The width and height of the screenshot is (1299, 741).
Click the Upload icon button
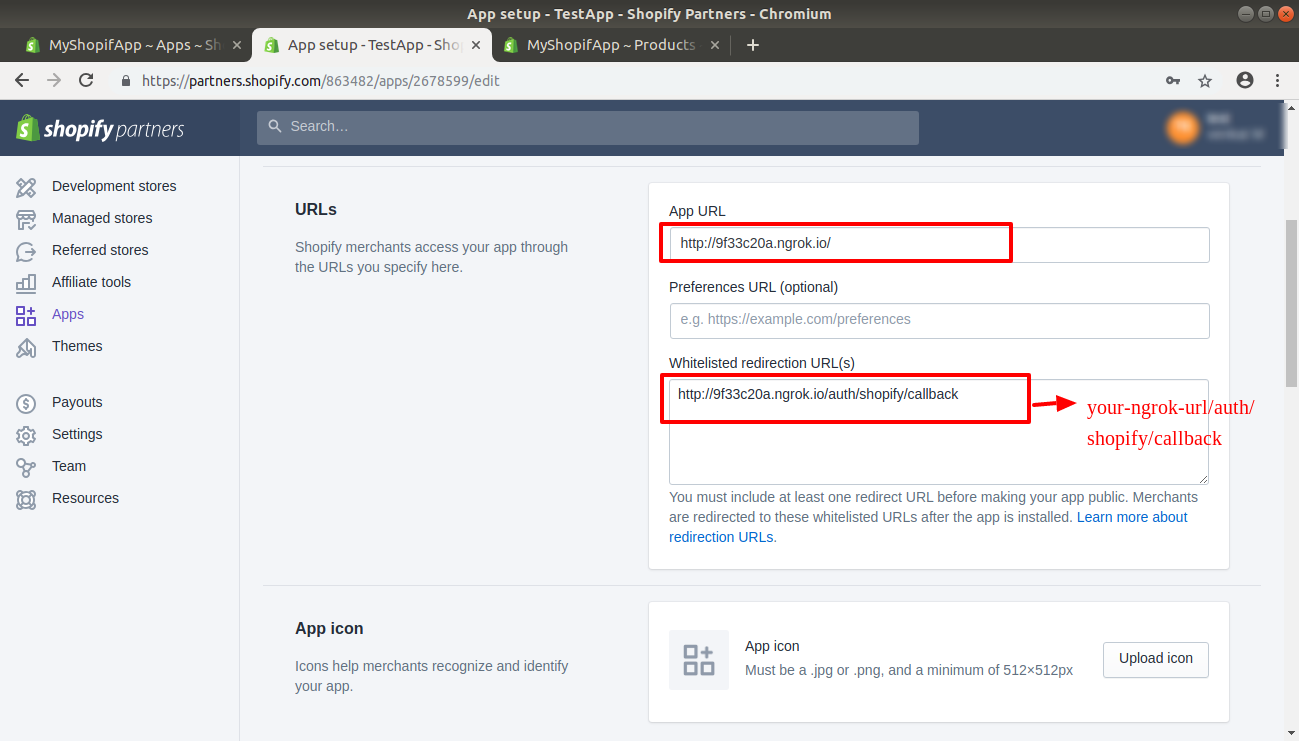click(x=1156, y=659)
